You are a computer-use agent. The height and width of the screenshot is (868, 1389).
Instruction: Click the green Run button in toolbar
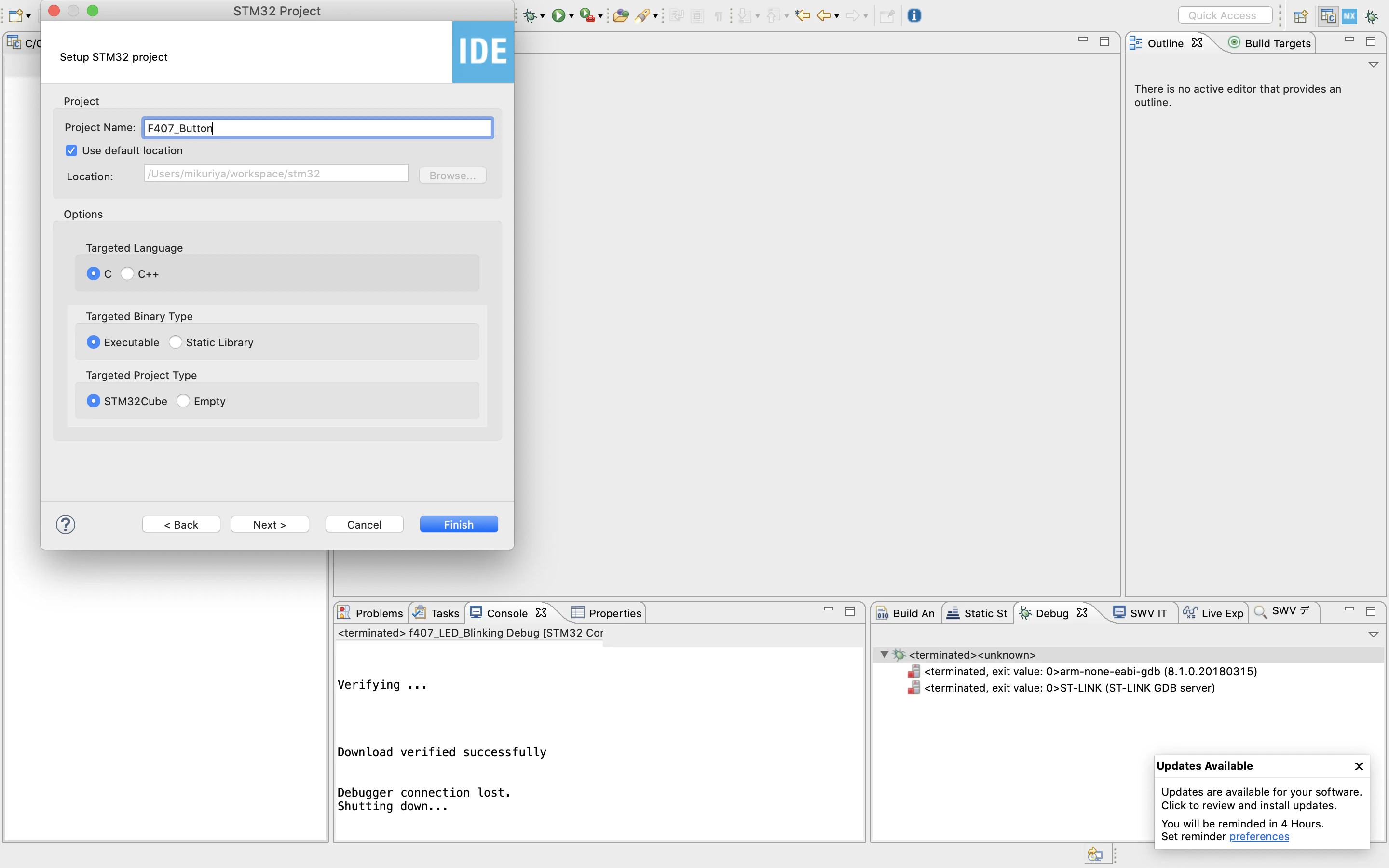click(558, 15)
